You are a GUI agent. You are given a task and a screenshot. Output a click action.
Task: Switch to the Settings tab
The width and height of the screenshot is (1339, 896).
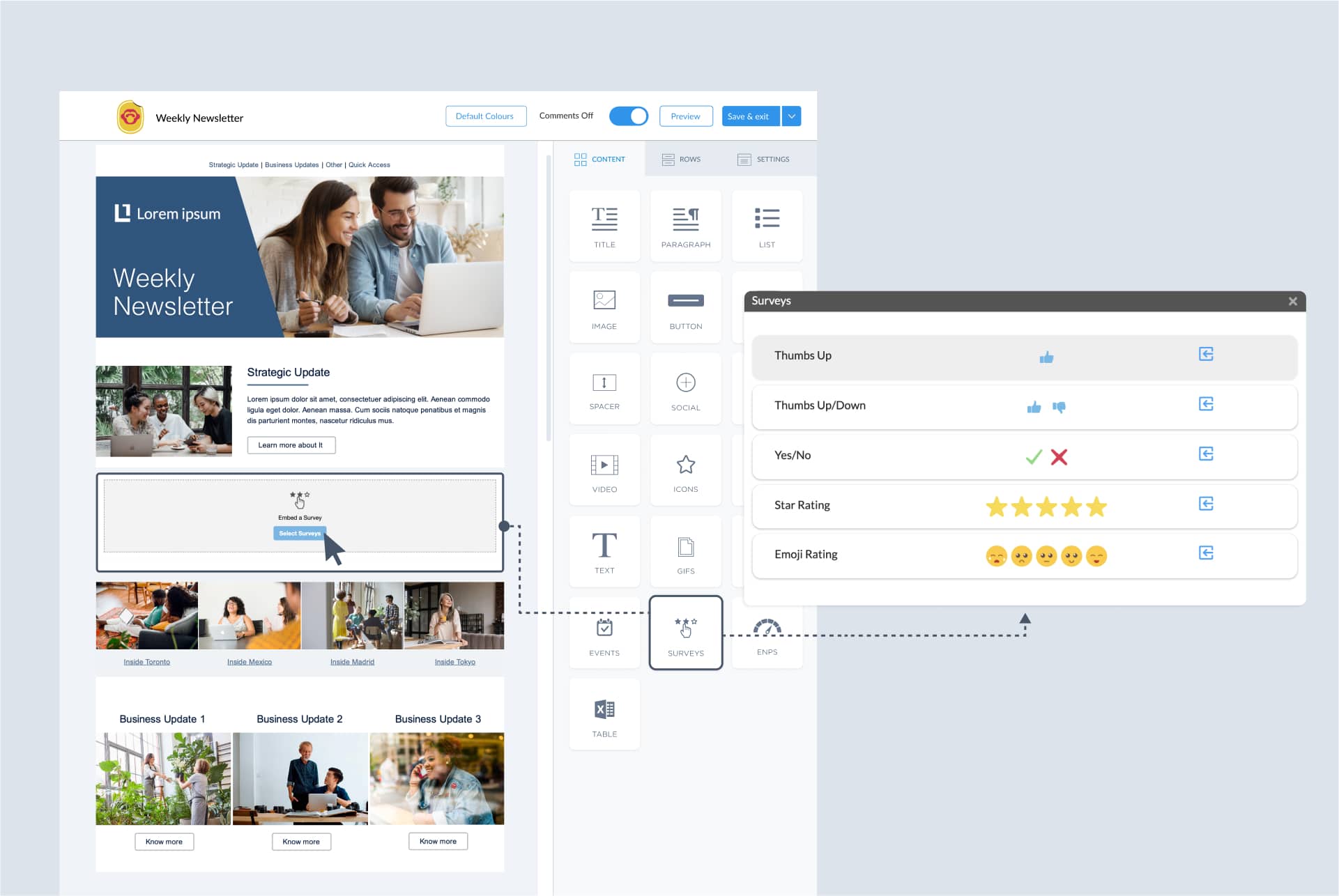[766, 159]
